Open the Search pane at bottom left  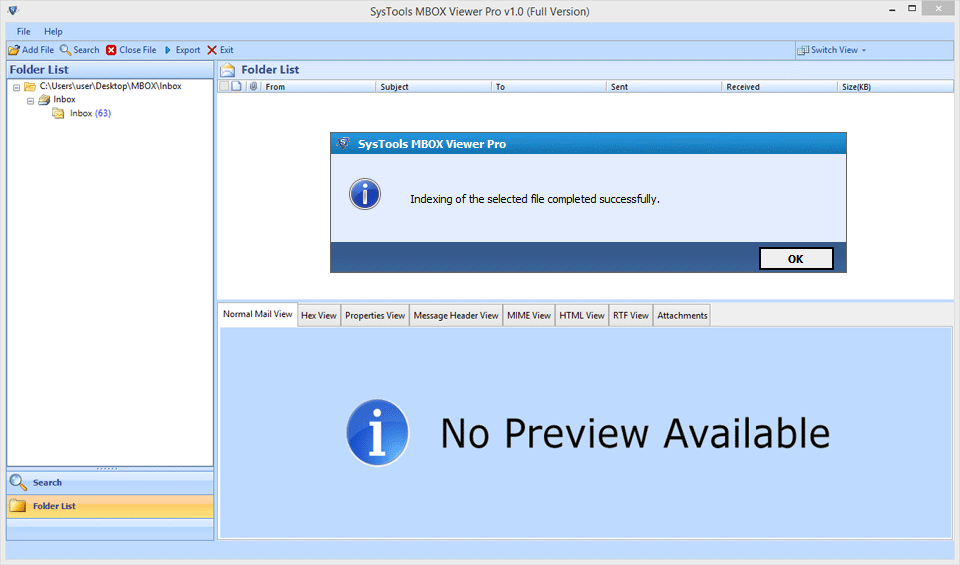point(110,482)
